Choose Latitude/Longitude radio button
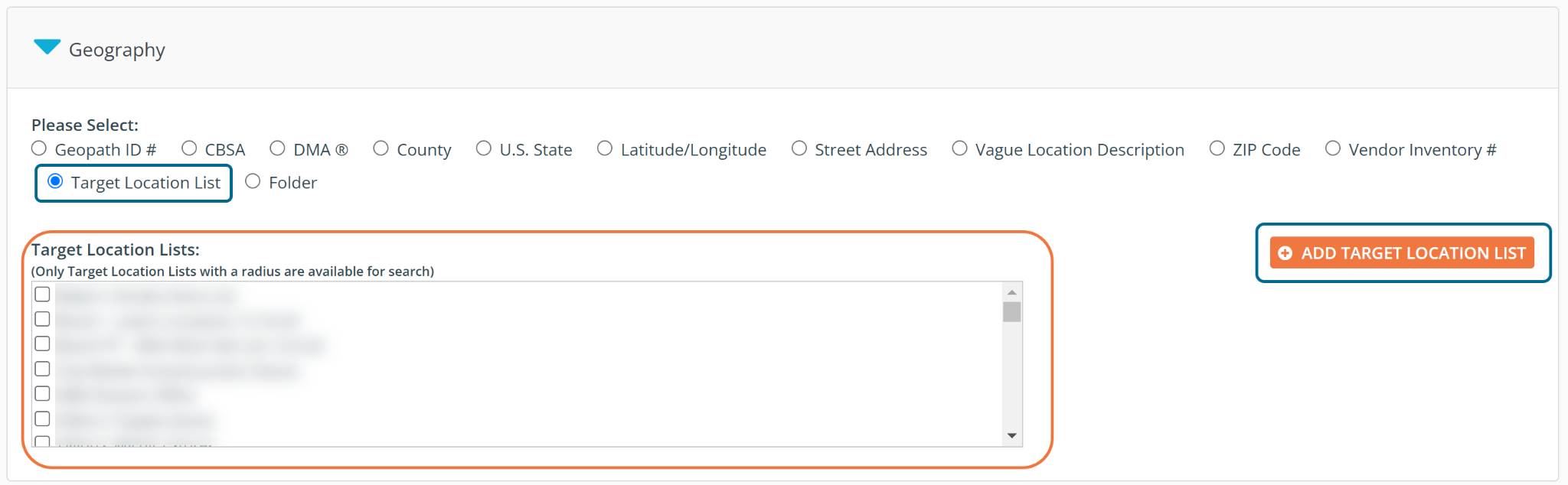Viewport: 1568px width, 485px height. [x=605, y=148]
